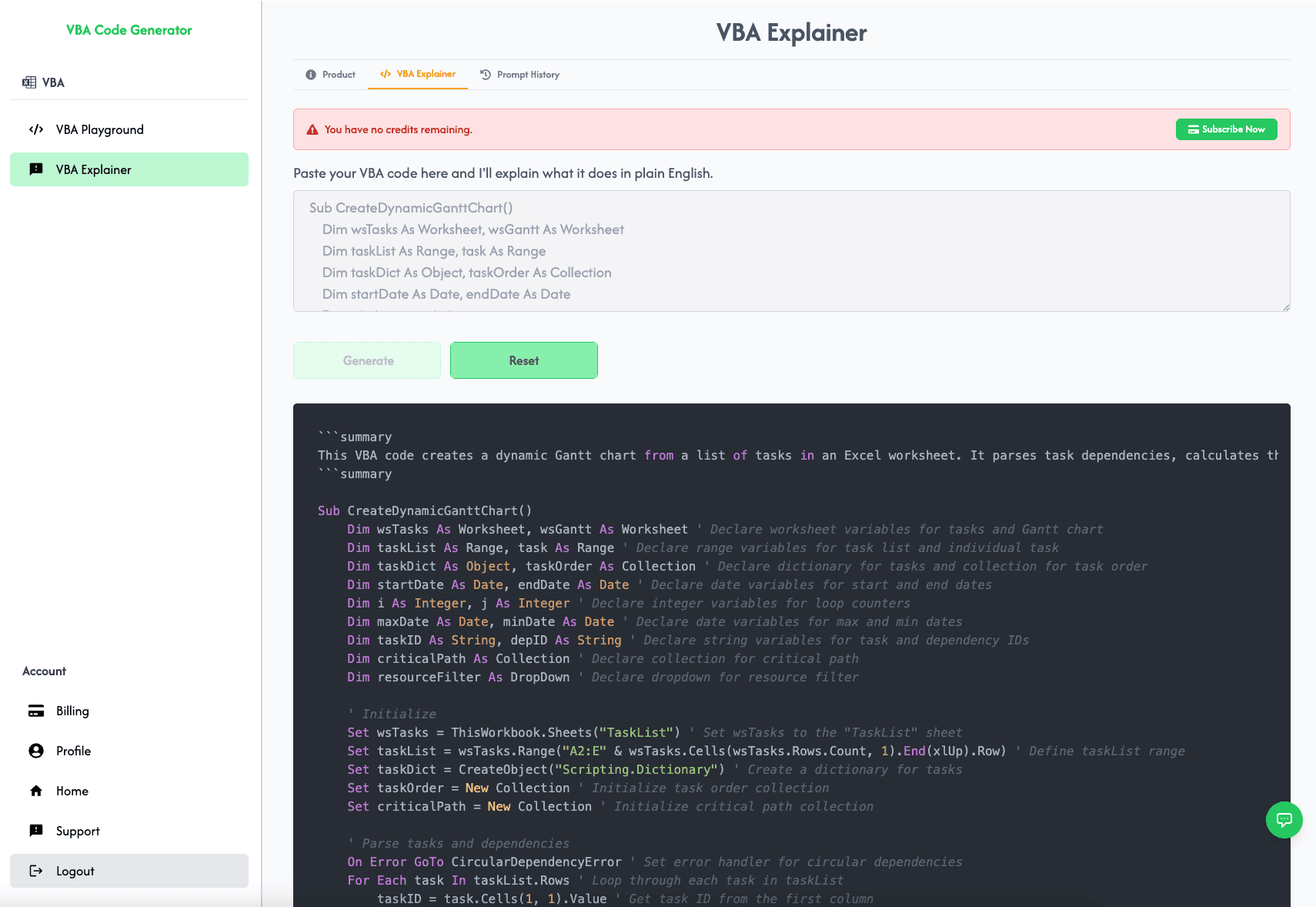Click the Profile user icon

(x=36, y=751)
